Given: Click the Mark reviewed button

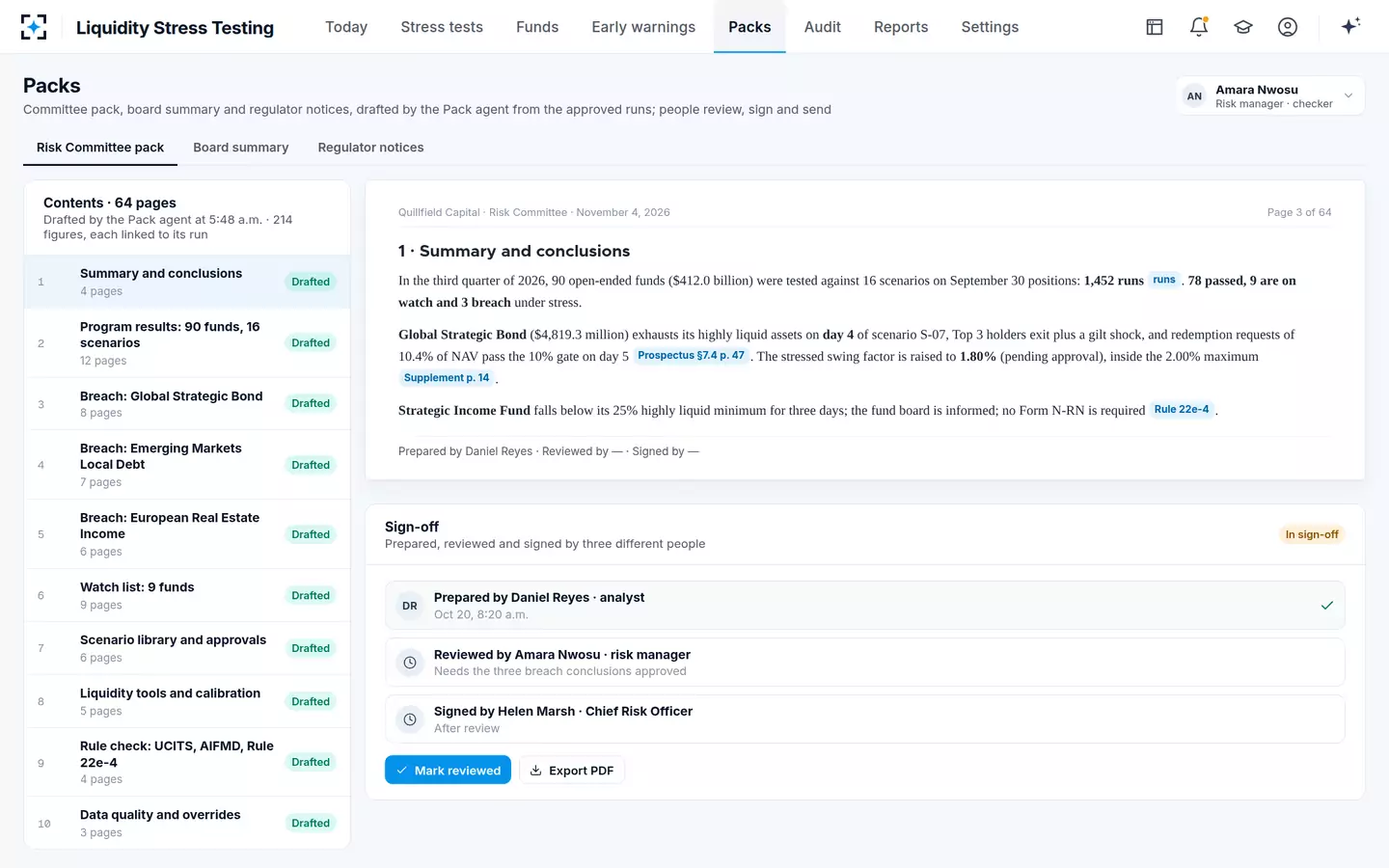Looking at the screenshot, I should coord(448,771).
